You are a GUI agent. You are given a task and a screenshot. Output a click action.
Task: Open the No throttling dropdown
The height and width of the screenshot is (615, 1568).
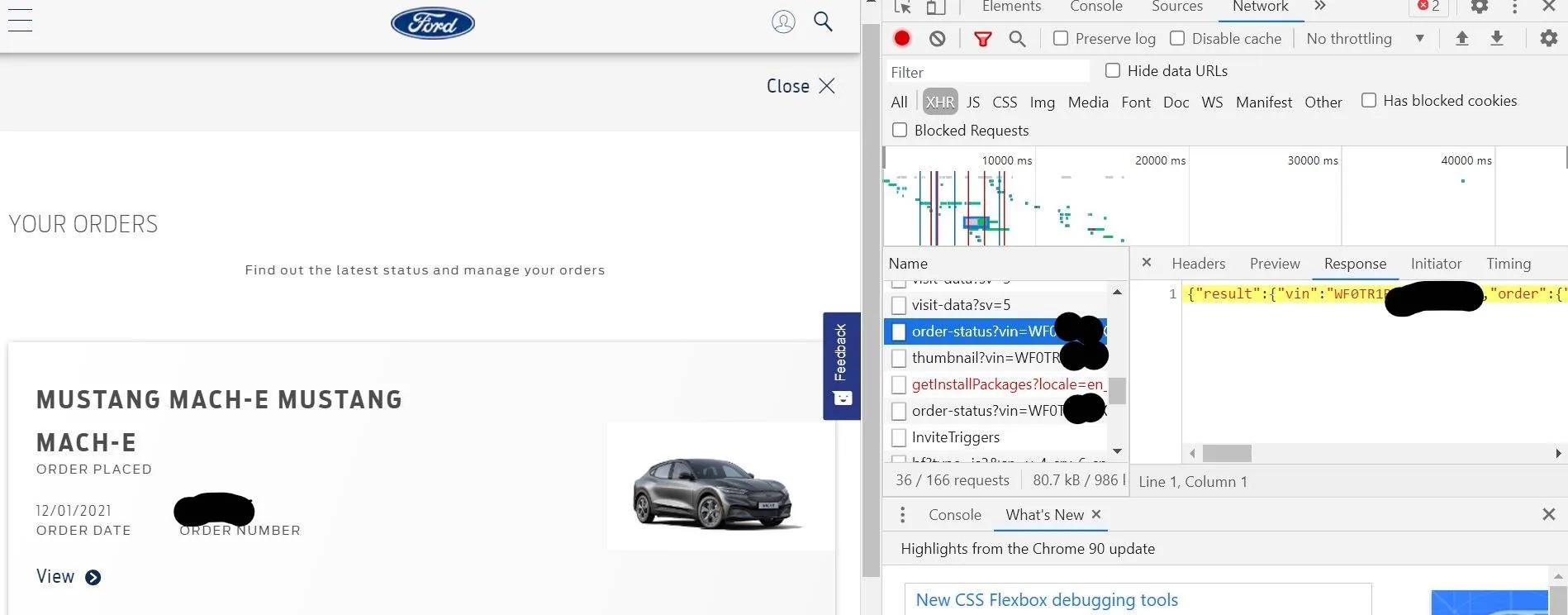[x=1365, y=39]
